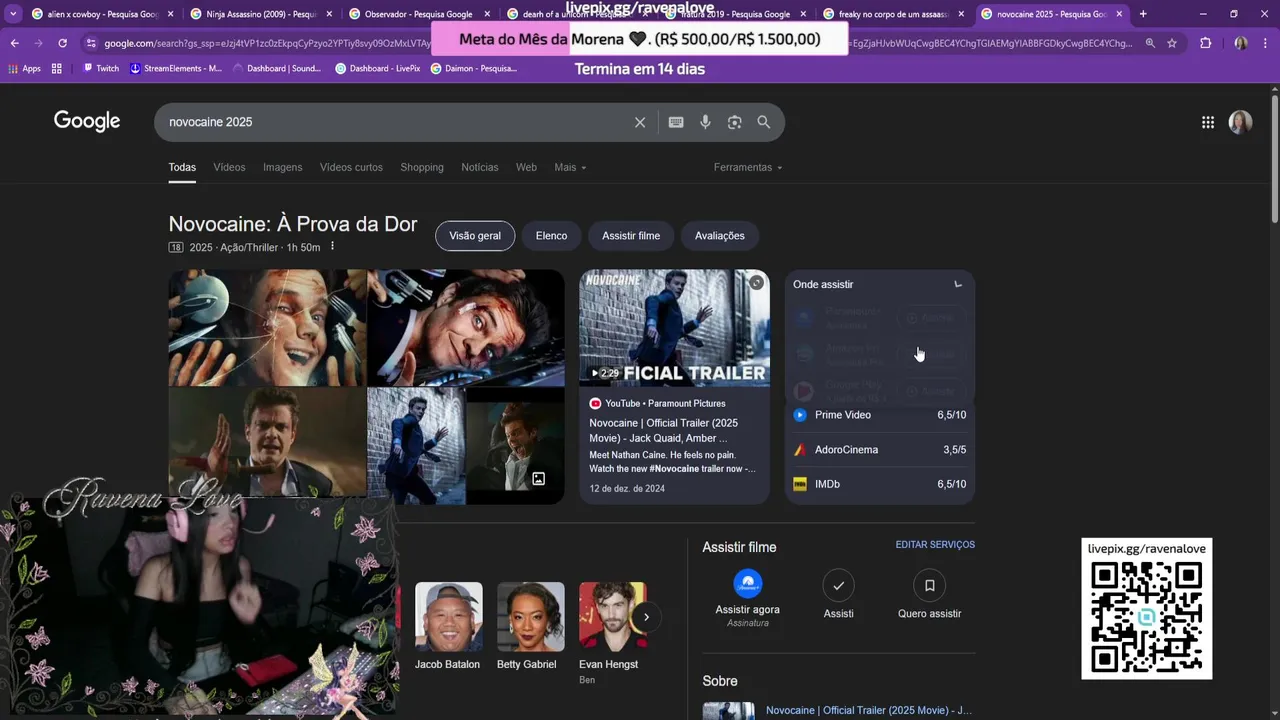The height and width of the screenshot is (720, 1280).
Task: Open the Apps bookmark shortcut
Action: (24, 68)
